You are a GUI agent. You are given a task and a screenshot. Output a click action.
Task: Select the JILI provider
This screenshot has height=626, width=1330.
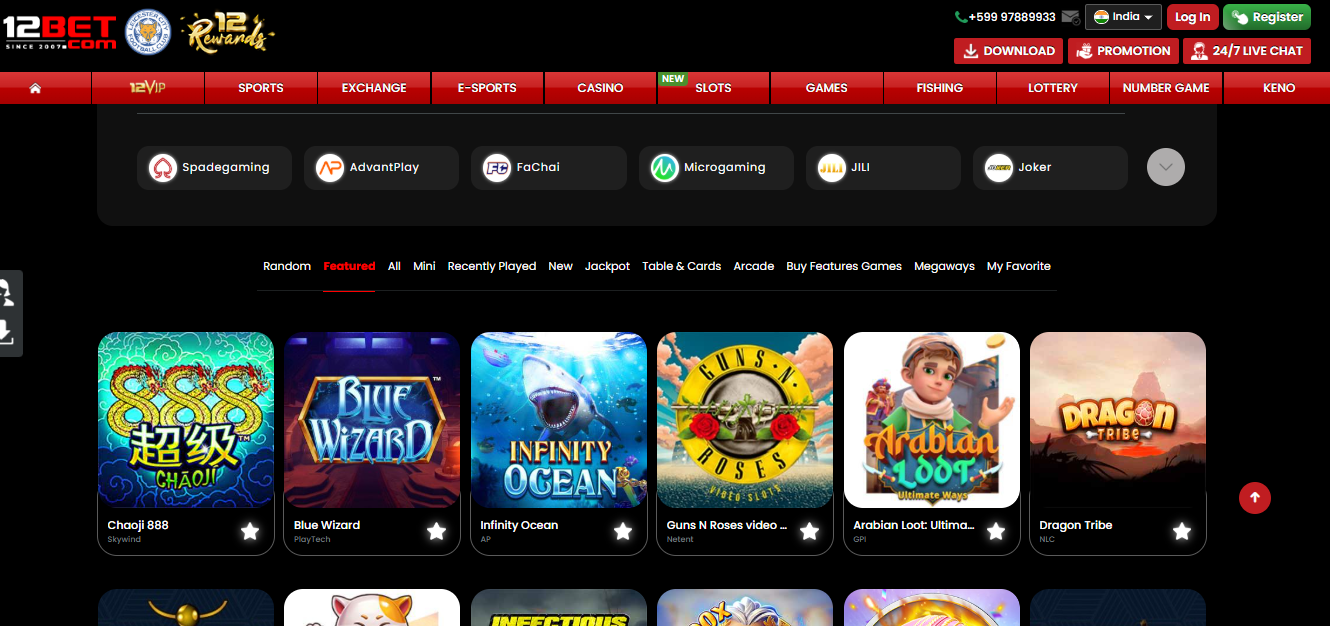point(883,167)
